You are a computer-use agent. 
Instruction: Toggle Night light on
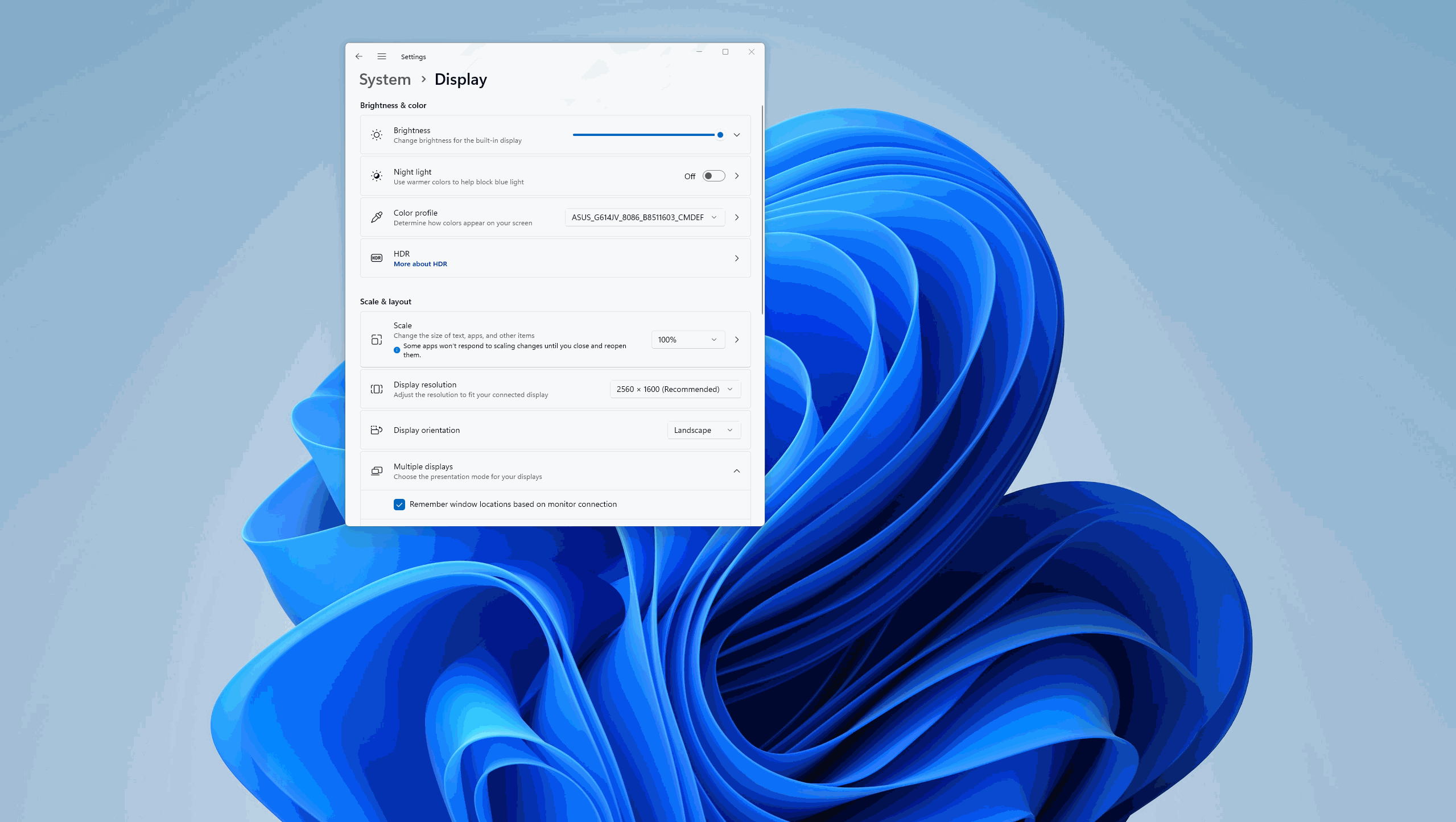[x=713, y=176]
